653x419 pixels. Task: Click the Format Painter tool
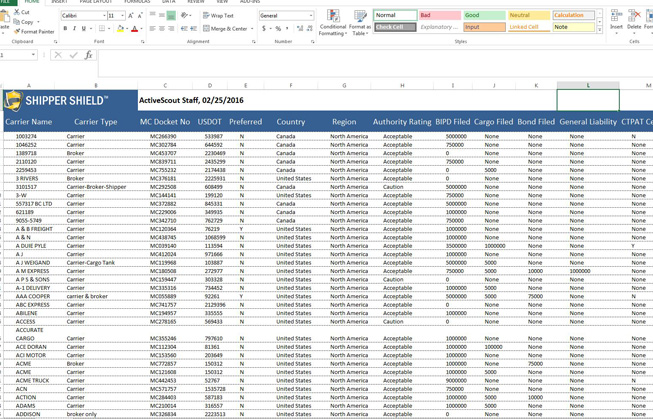coord(34,31)
